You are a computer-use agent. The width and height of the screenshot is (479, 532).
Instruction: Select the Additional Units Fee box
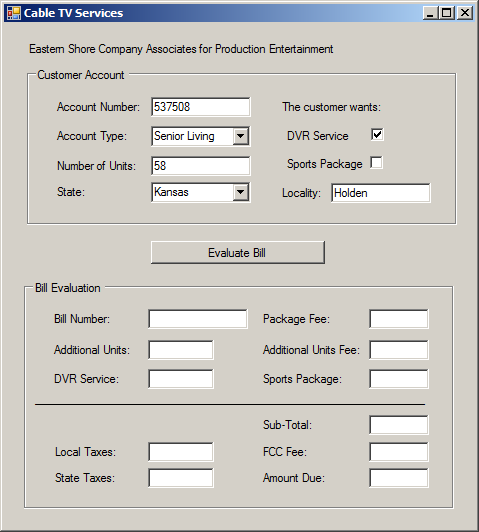[399, 350]
